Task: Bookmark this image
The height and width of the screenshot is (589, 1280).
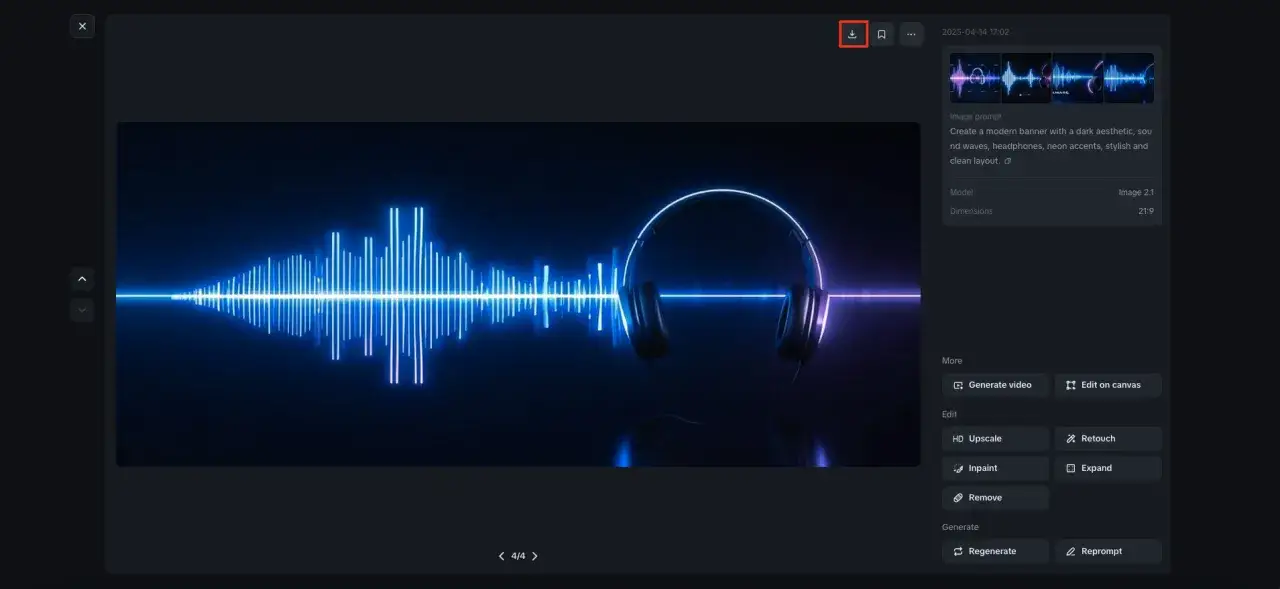Action: 881,33
